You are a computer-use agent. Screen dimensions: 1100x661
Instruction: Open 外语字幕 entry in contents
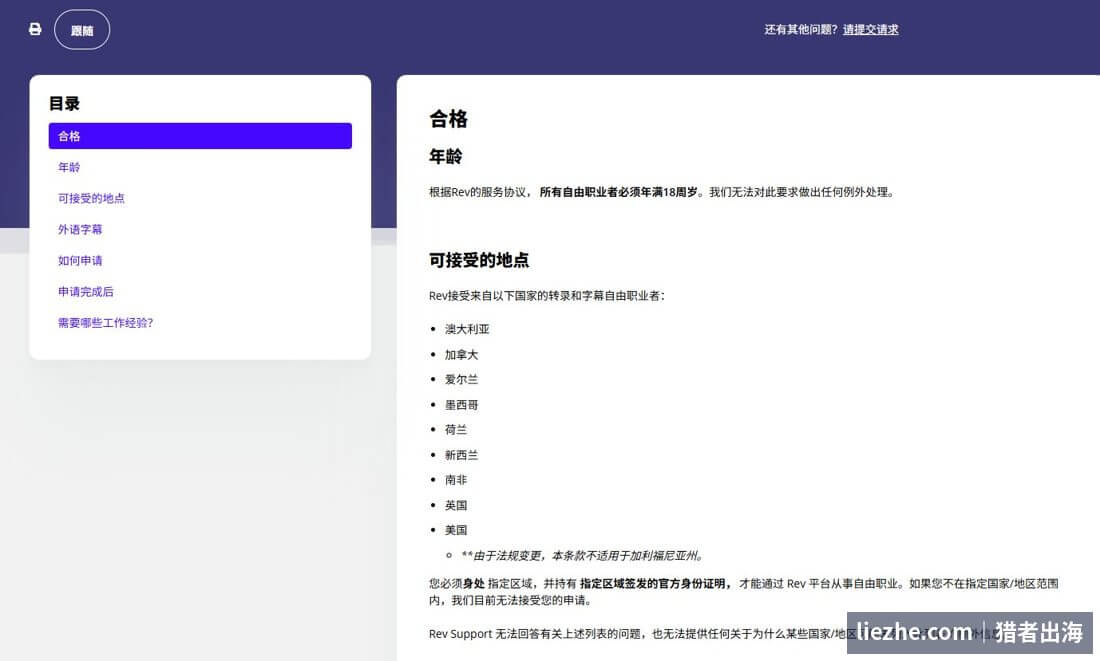pos(80,229)
